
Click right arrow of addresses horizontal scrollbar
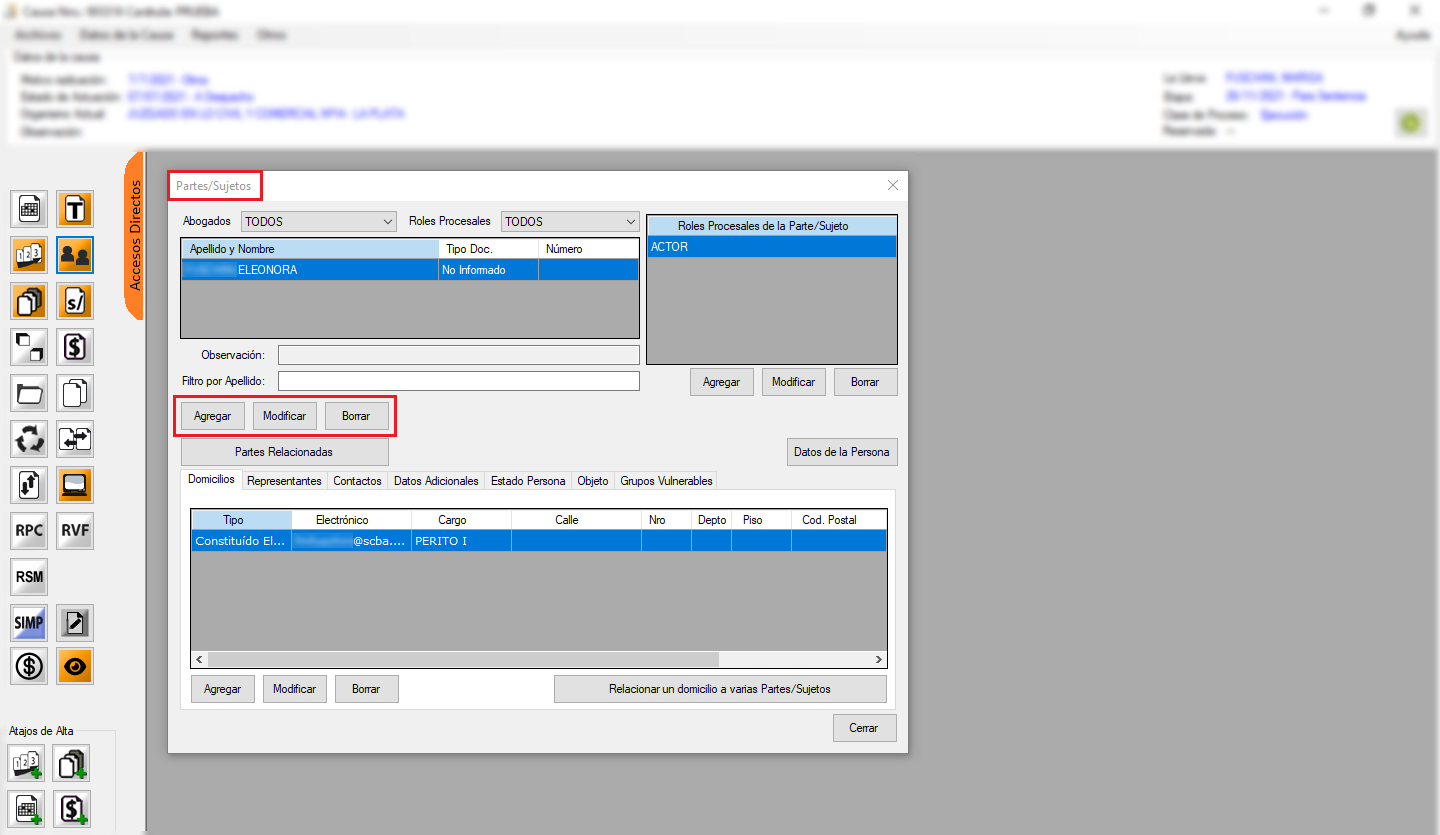(879, 660)
